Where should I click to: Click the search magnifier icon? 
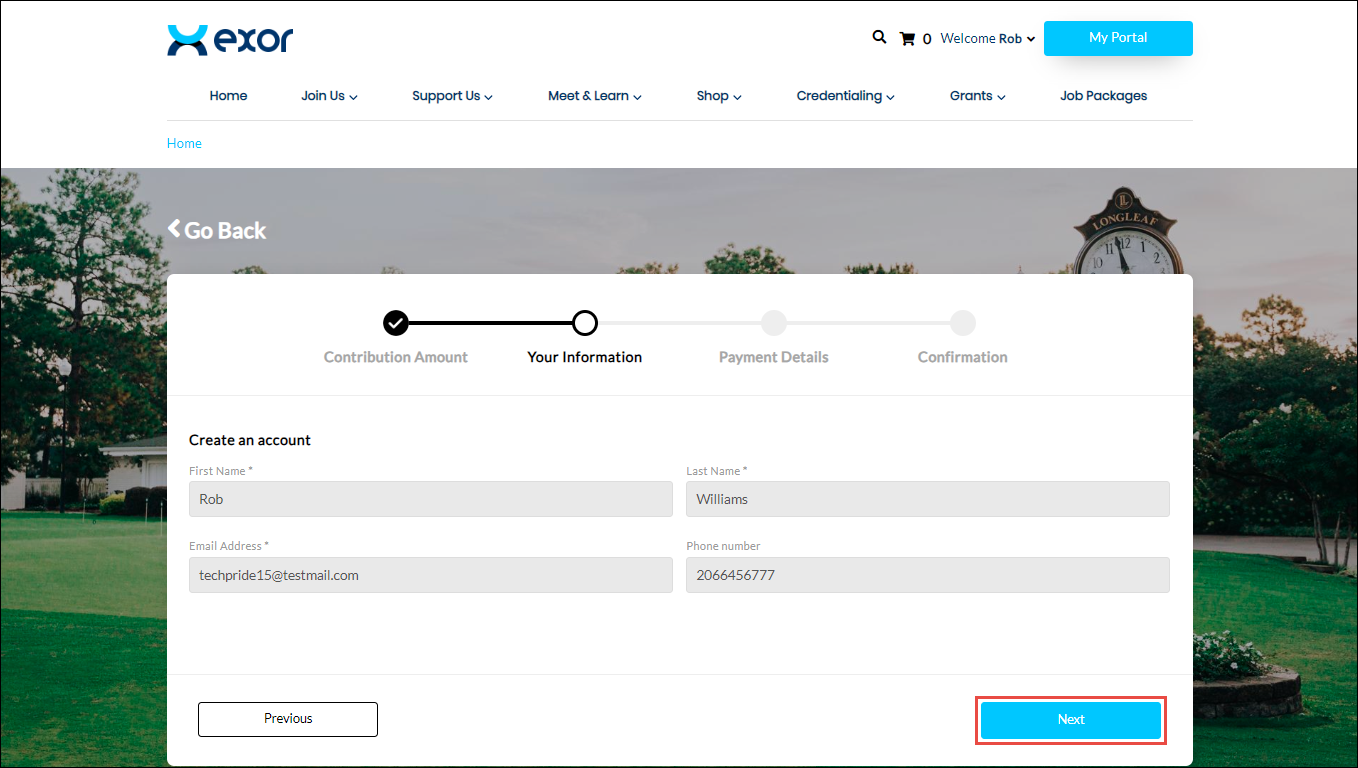879,37
